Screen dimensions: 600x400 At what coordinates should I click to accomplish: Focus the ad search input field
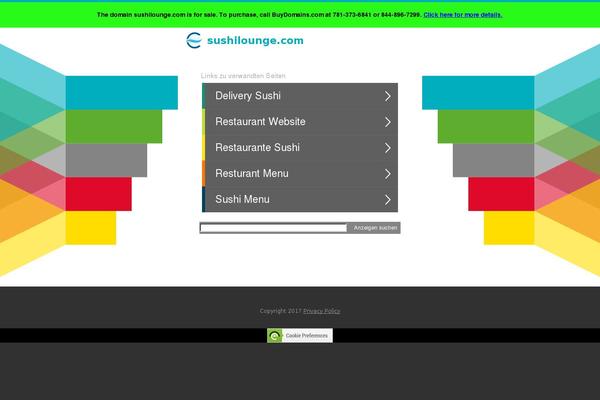point(274,228)
